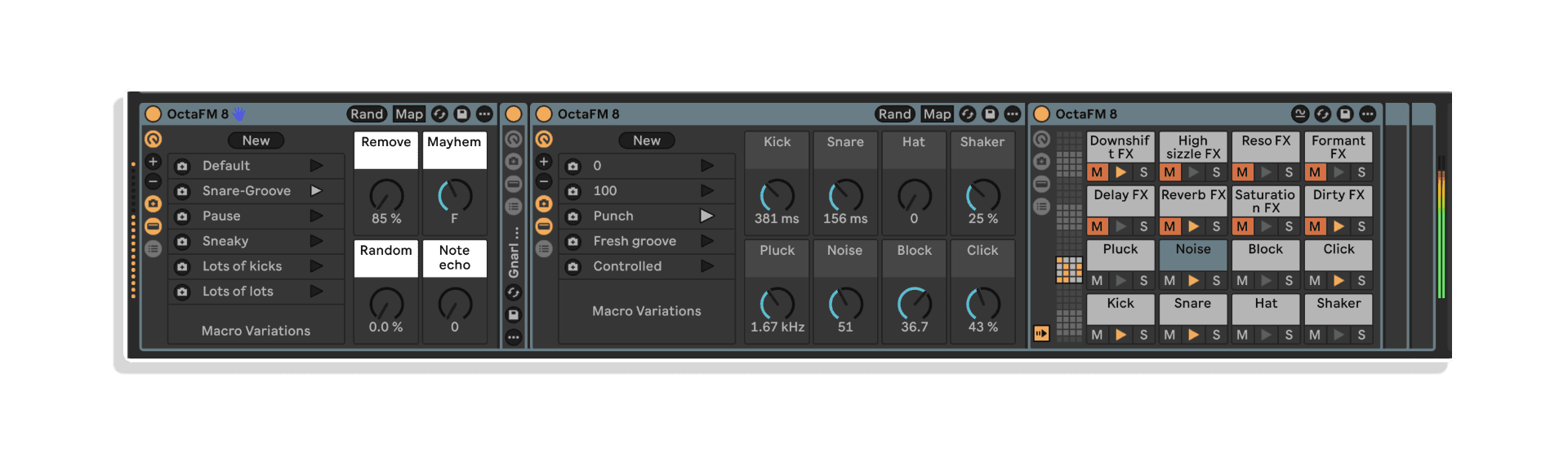The image size is (1568, 450).
Task: Click Rand button in rack with Mayhem macro
Action: [x=367, y=114]
